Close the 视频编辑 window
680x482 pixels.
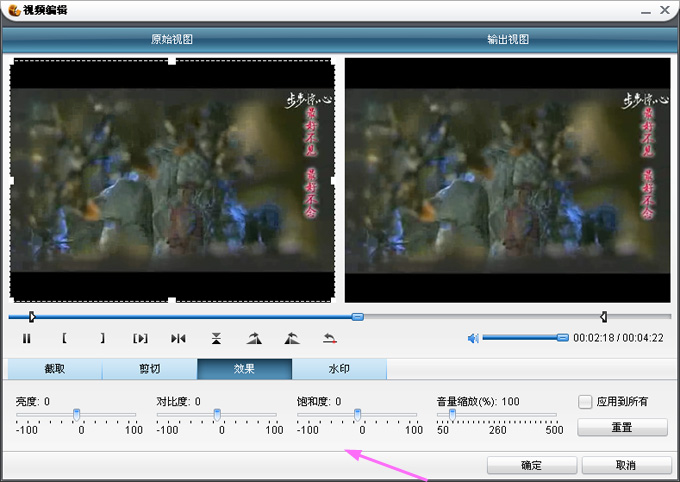point(665,10)
